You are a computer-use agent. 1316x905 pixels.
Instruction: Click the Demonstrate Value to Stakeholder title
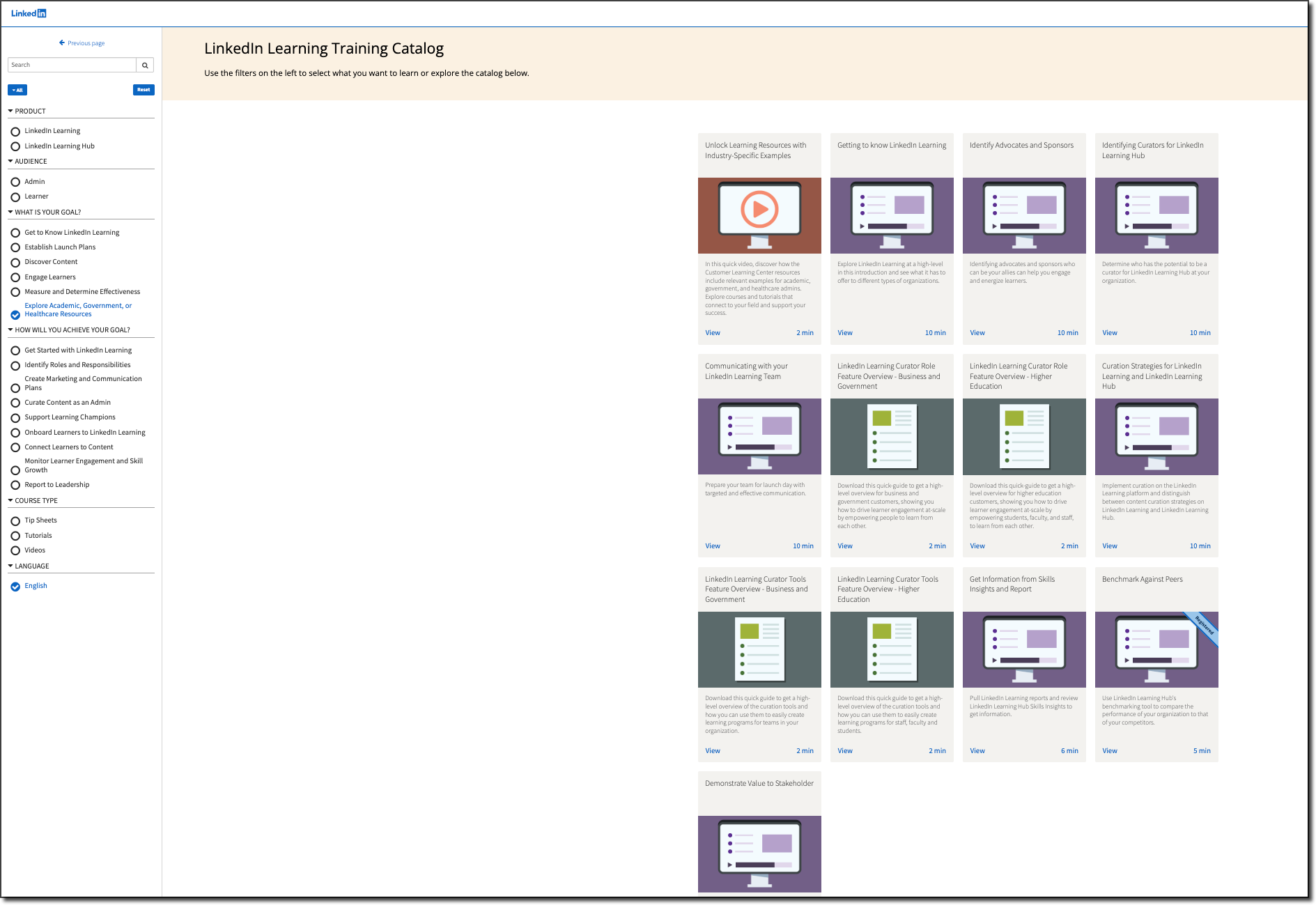(x=759, y=784)
